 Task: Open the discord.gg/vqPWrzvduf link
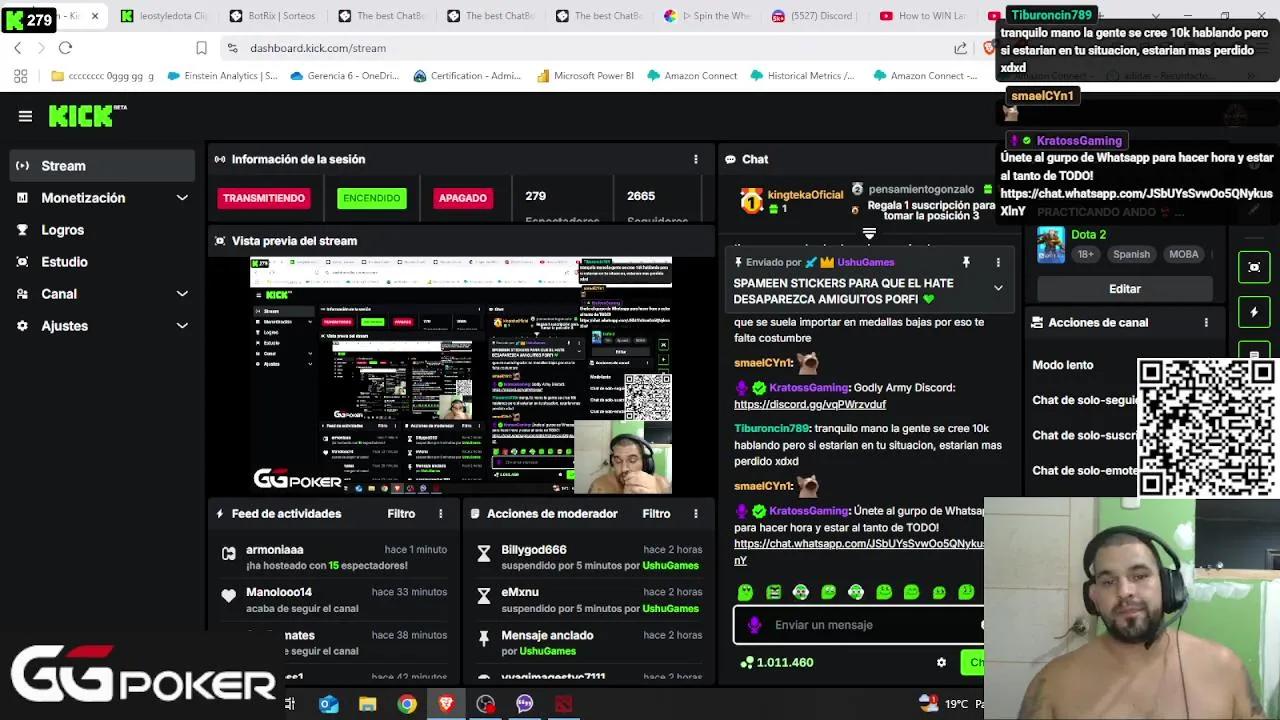pyautogui.click(x=810, y=404)
